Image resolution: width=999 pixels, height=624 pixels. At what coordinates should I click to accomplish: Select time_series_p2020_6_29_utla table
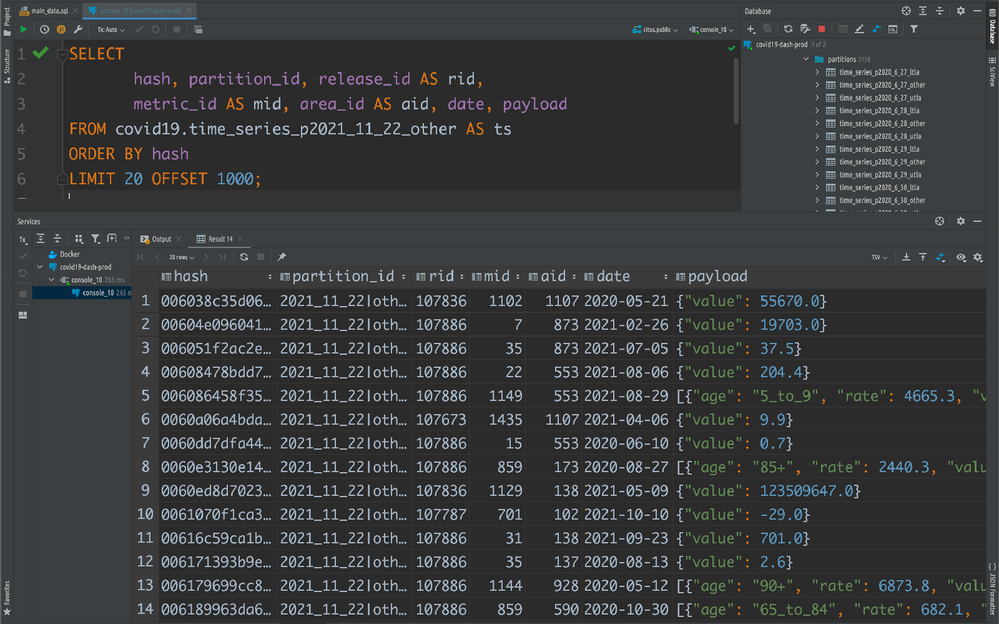click(880, 174)
